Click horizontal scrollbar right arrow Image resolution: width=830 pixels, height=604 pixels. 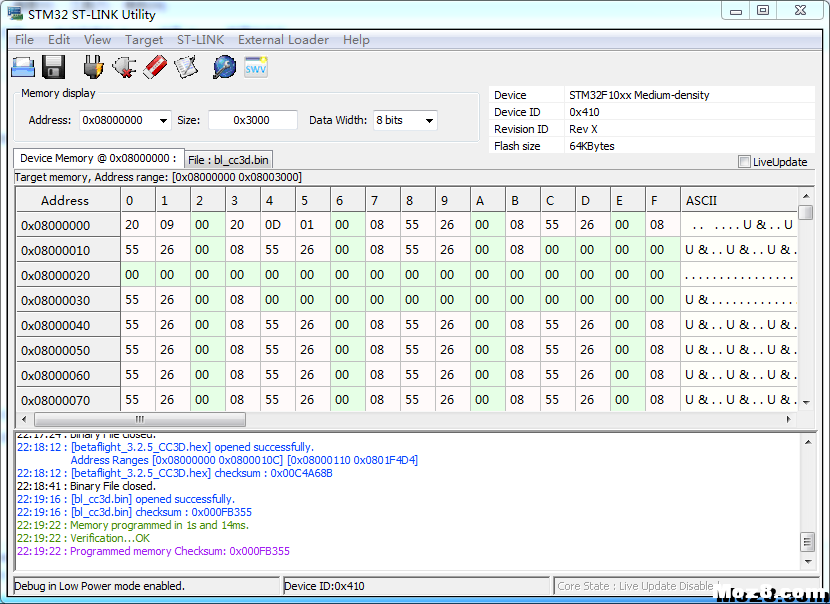click(788, 419)
